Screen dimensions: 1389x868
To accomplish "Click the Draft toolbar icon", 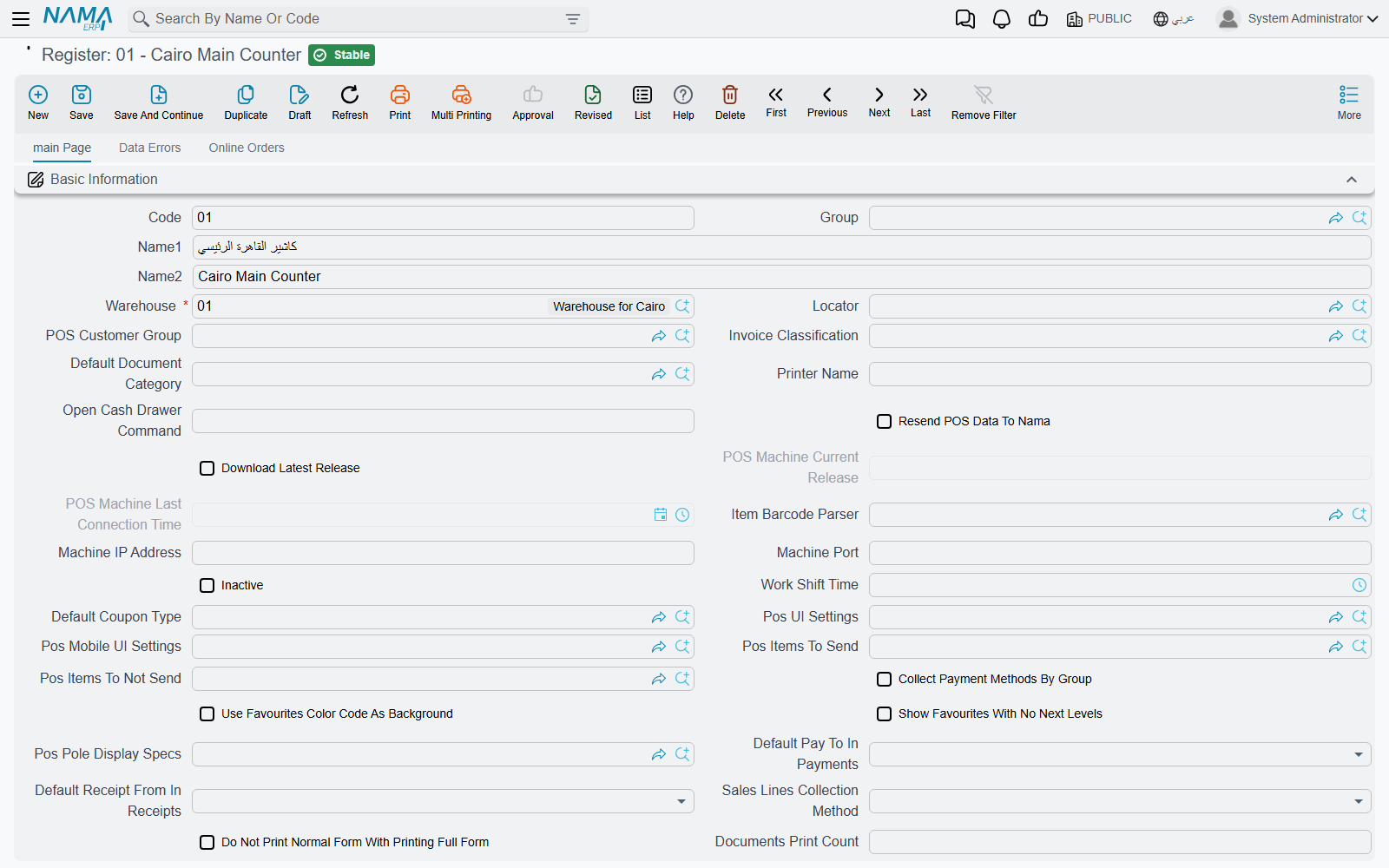I will [x=300, y=95].
